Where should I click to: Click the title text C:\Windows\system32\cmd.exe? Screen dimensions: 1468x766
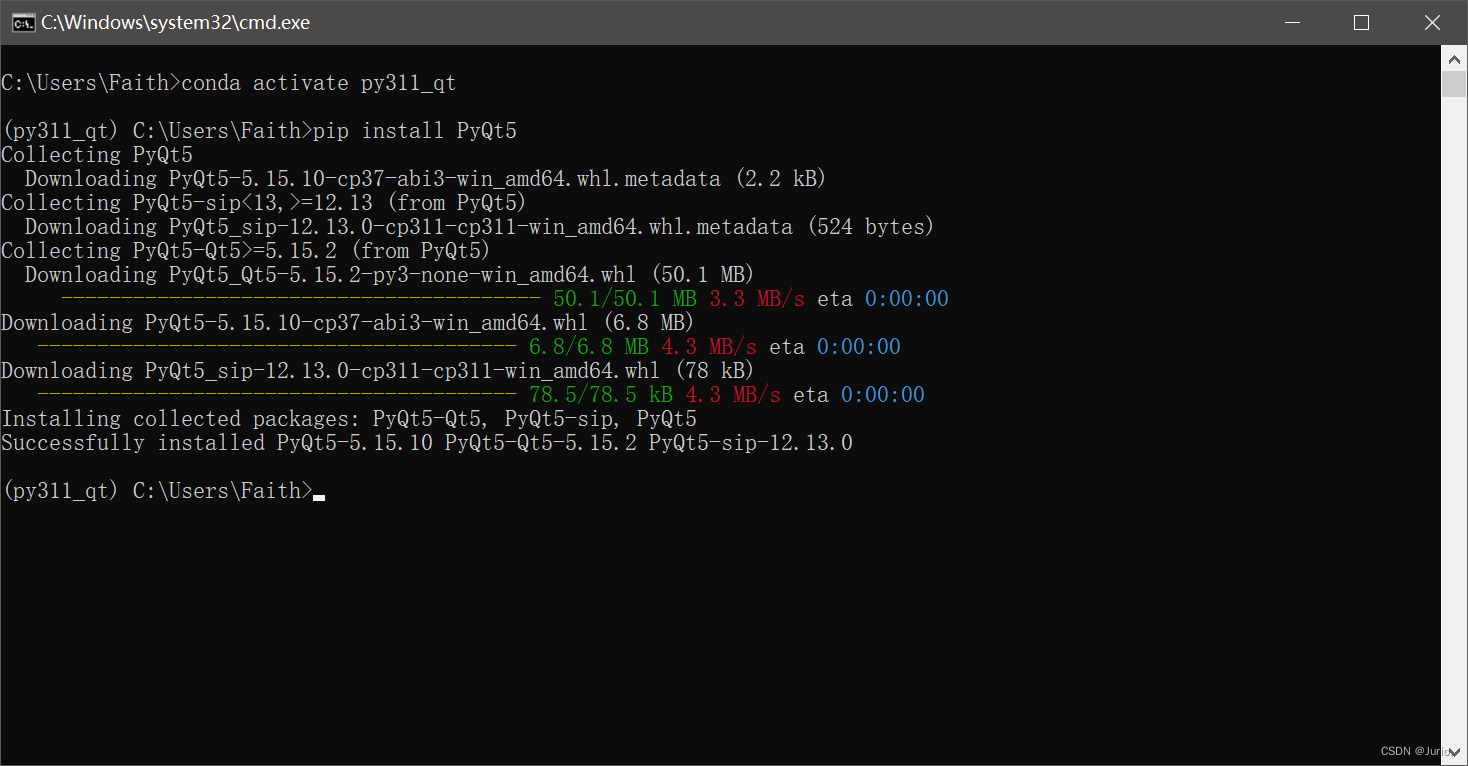click(175, 23)
